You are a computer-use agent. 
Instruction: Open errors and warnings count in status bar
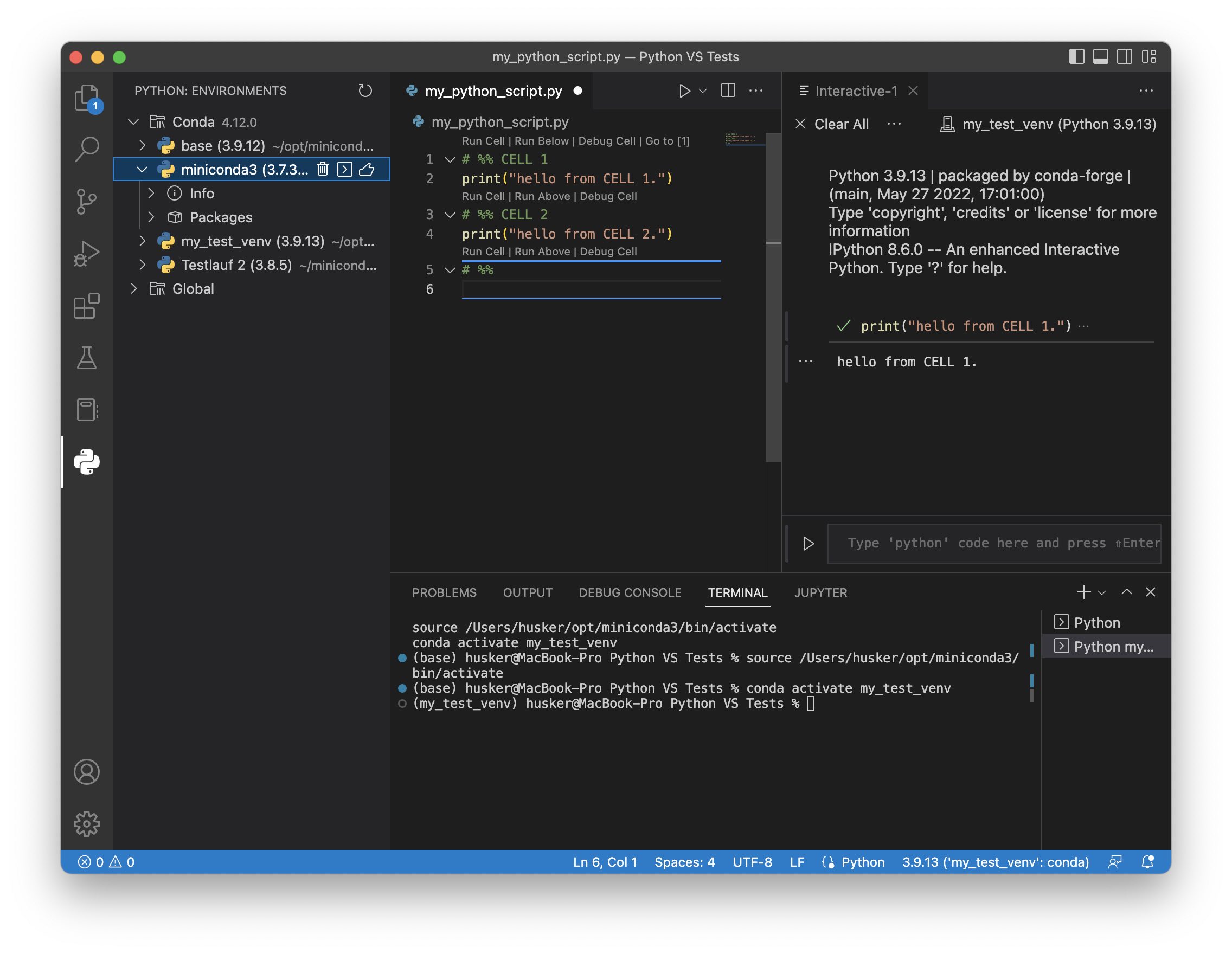coord(106,862)
